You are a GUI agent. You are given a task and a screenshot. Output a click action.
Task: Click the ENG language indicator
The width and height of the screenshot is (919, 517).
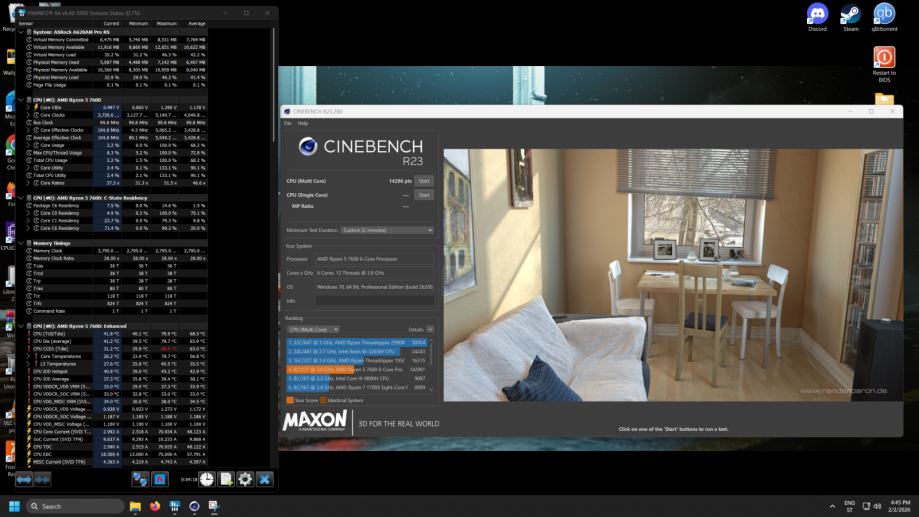(x=849, y=506)
